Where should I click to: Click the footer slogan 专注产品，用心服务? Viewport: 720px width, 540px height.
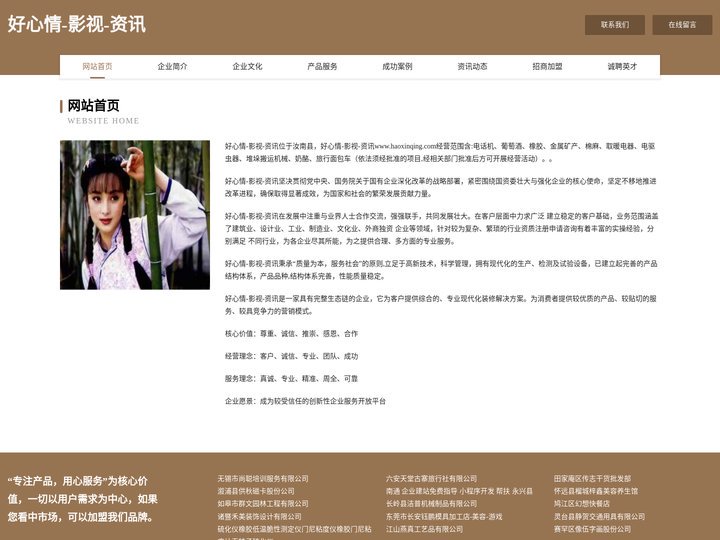point(83,499)
